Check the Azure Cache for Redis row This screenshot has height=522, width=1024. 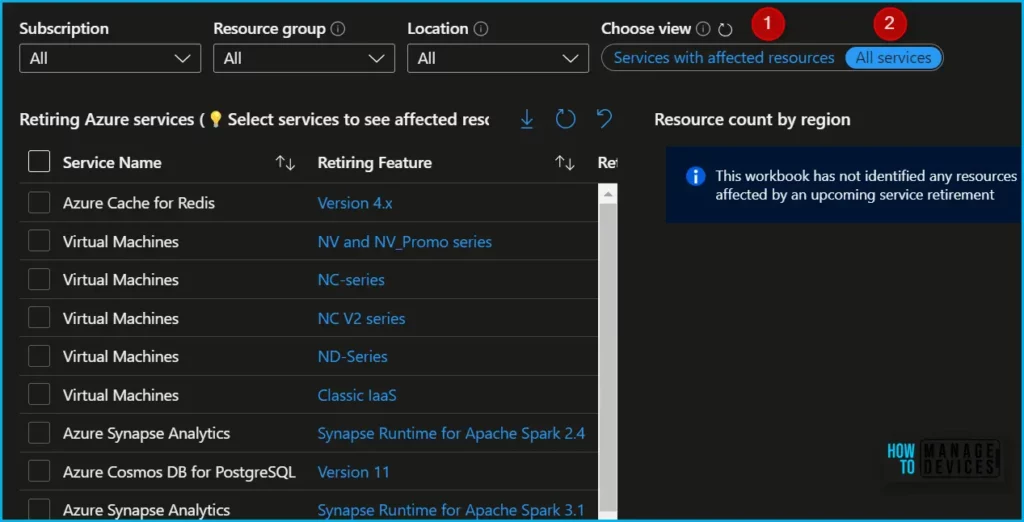click(39, 203)
